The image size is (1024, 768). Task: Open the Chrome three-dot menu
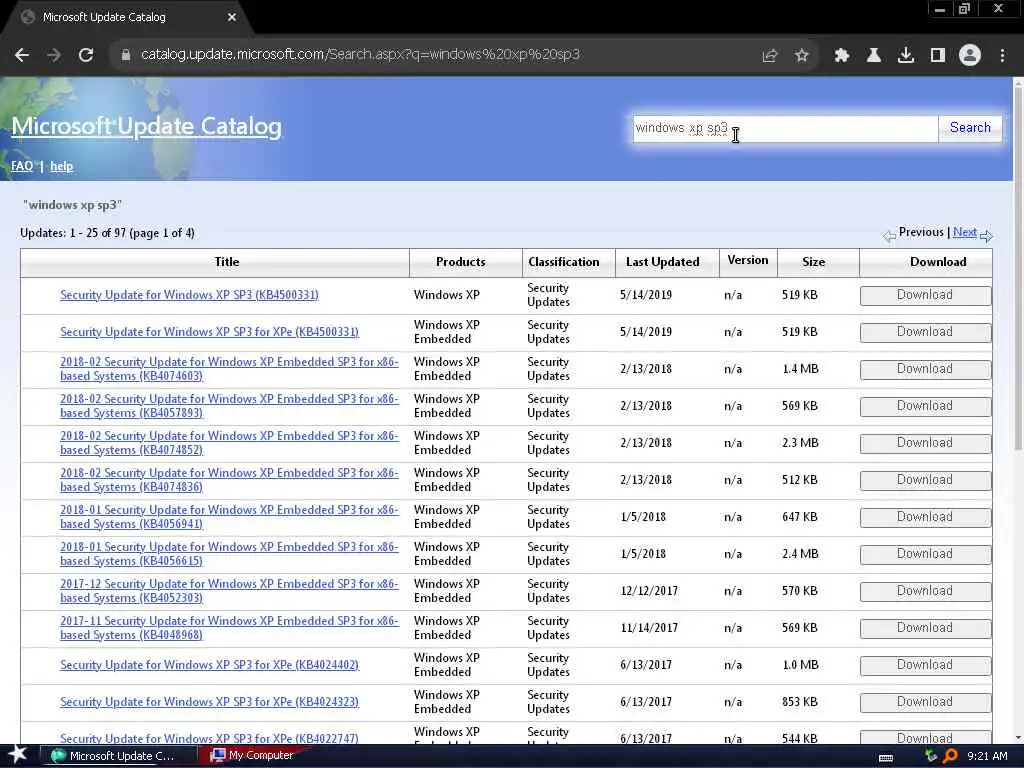tap(1002, 56)
